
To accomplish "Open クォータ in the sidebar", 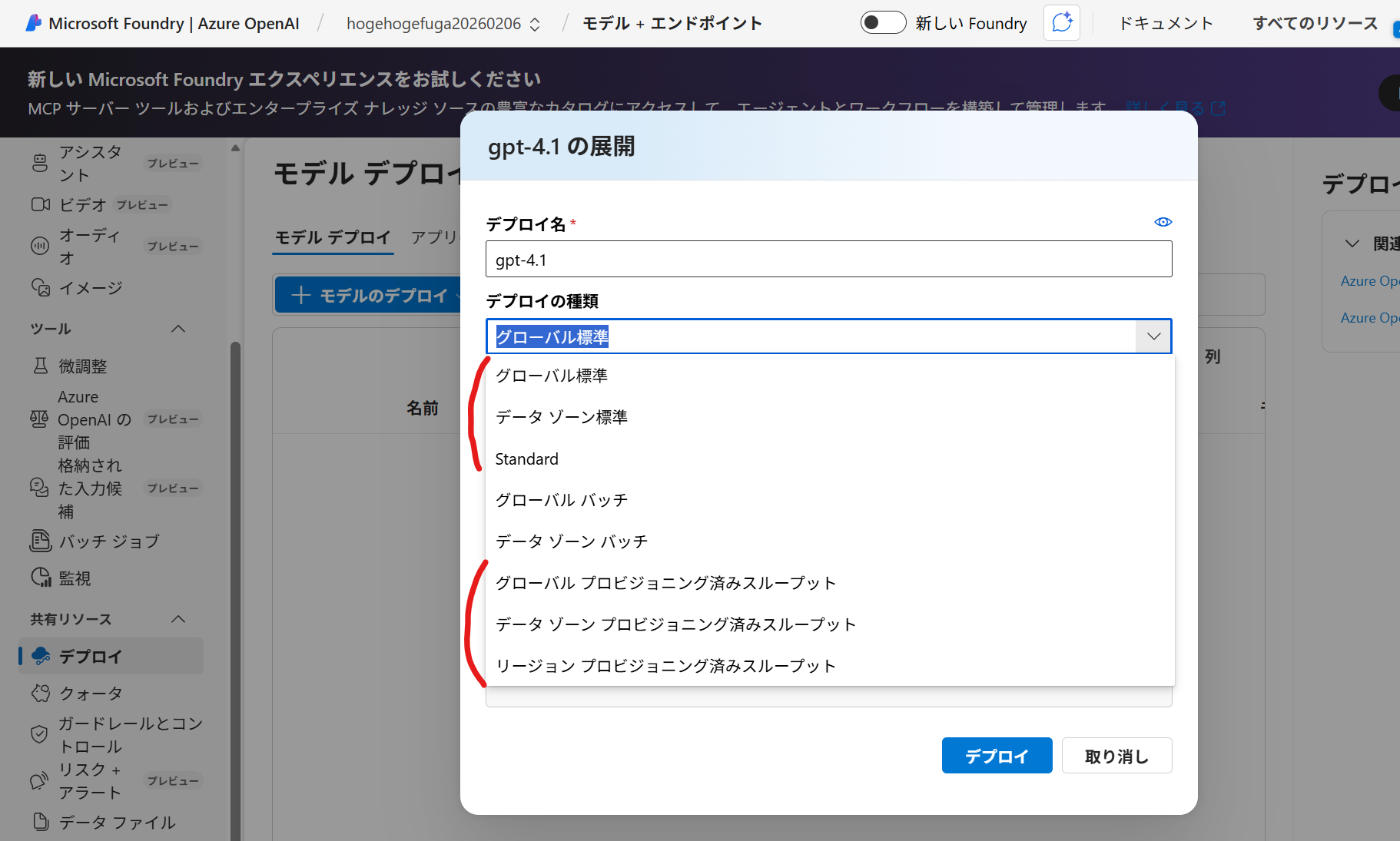I will tap(91, 693).
